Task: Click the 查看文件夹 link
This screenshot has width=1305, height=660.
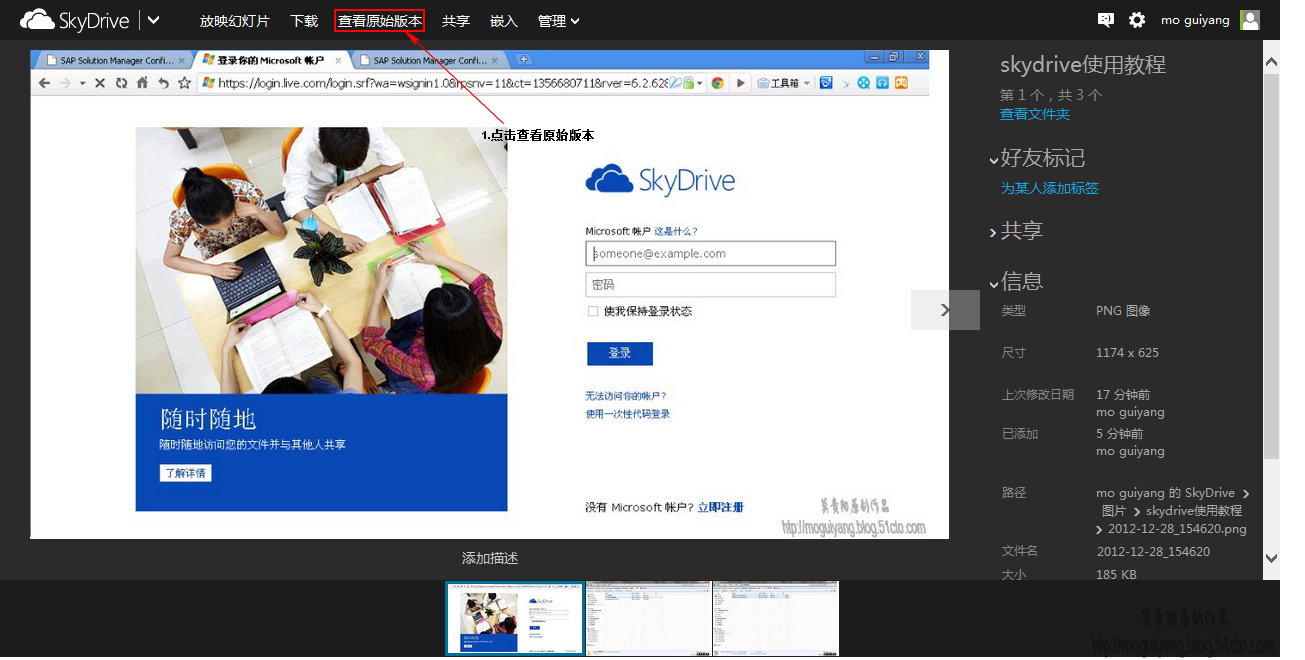Action: pyautogui.click(x=1035, y=114)
